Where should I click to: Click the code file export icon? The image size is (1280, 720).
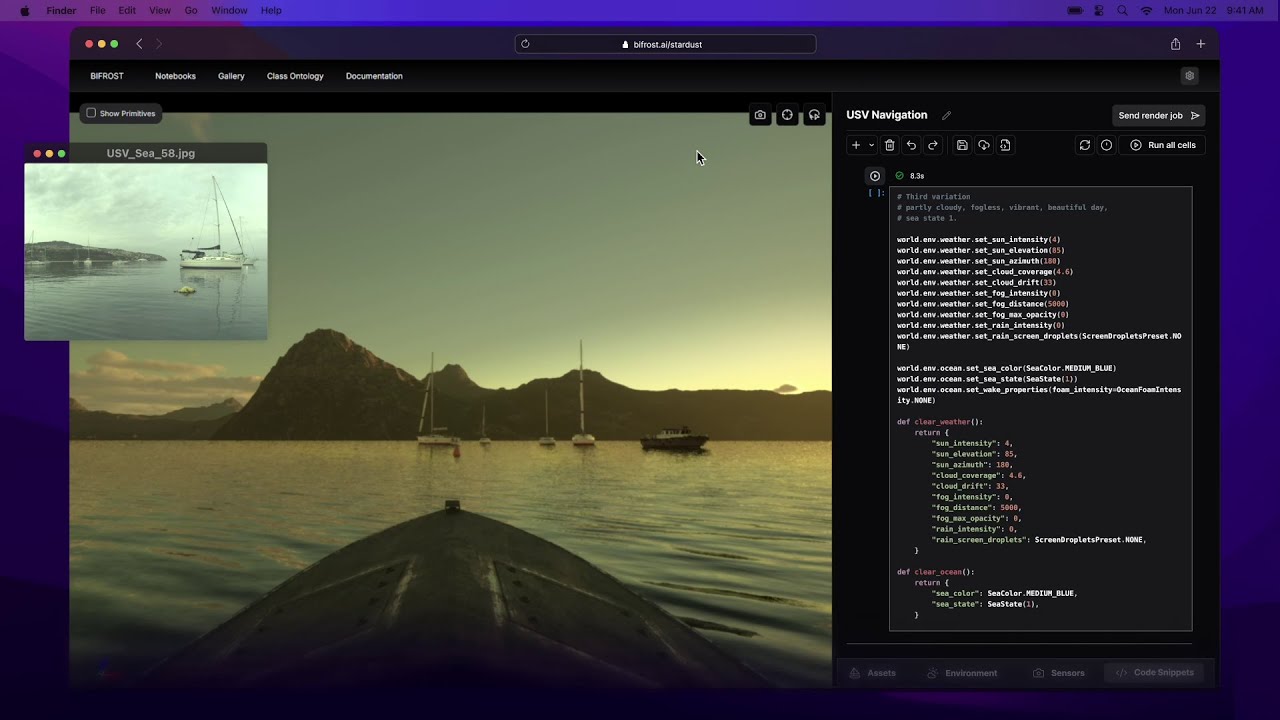[x=1005, y=145]
